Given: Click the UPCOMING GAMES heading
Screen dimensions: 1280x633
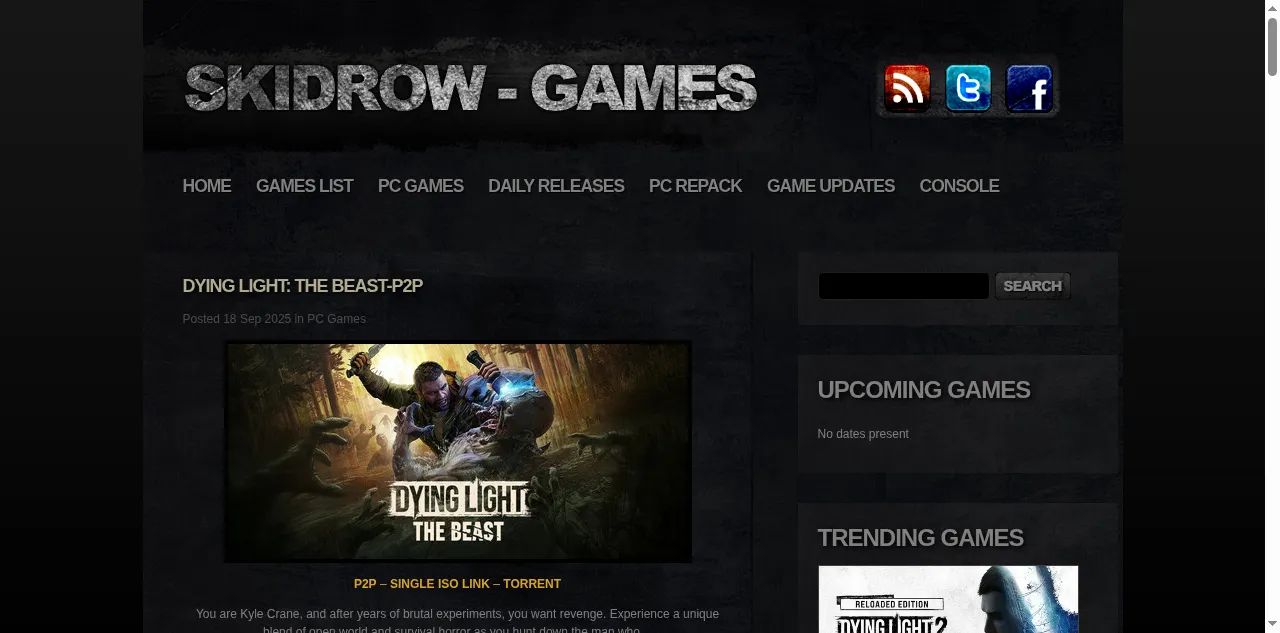Looking at the screenshot, I should (924, 390).
